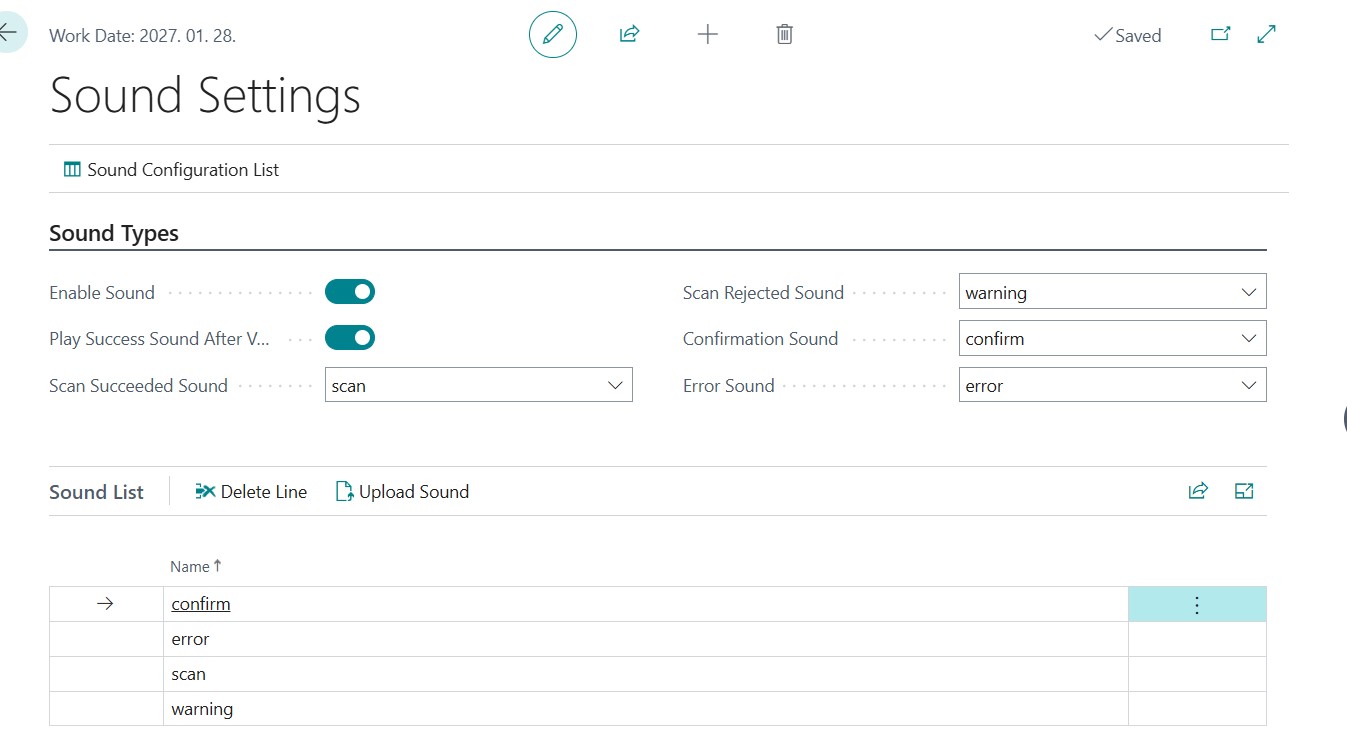Click the plus icon to create new
The image size is (1347, 745).
pyautogui.click(x=707, y=34)
